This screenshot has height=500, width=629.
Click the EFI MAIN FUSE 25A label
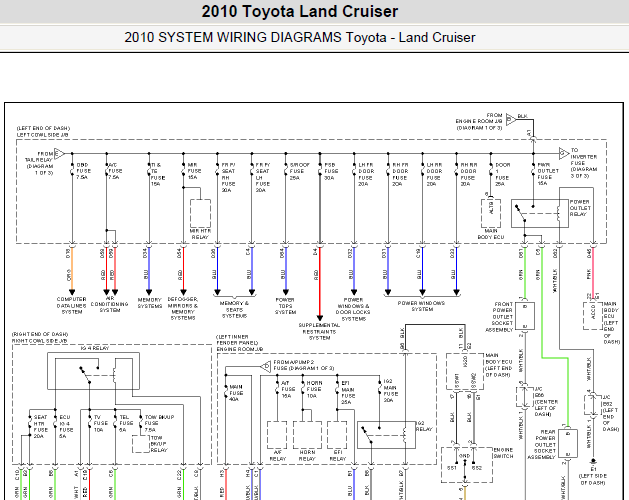347,392
